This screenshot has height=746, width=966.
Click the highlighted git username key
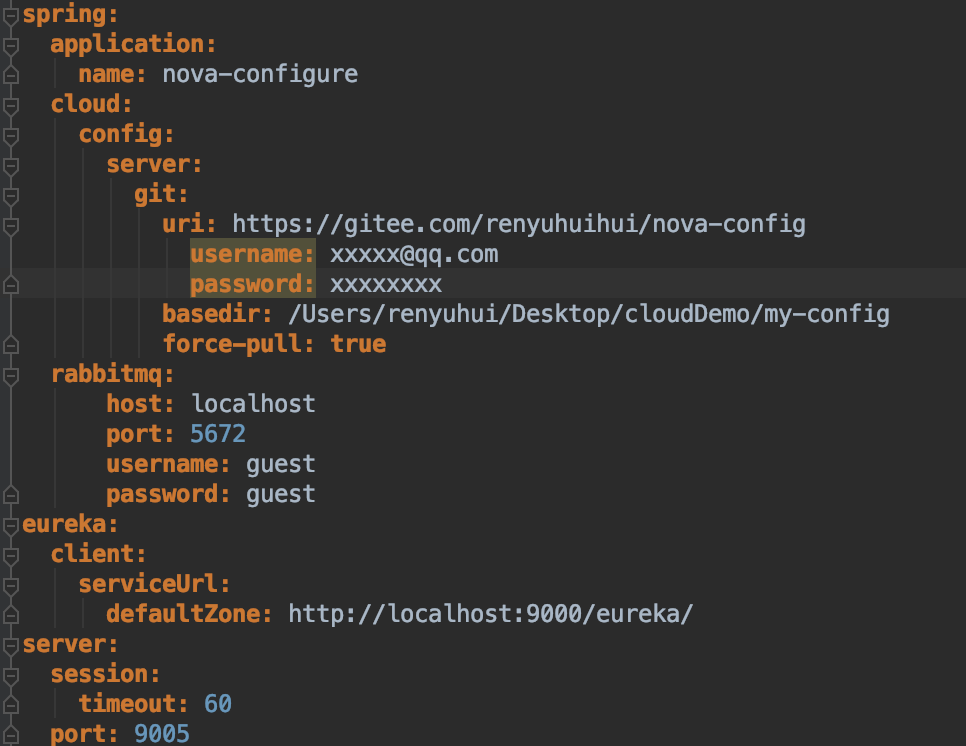(x=252, y=255)
